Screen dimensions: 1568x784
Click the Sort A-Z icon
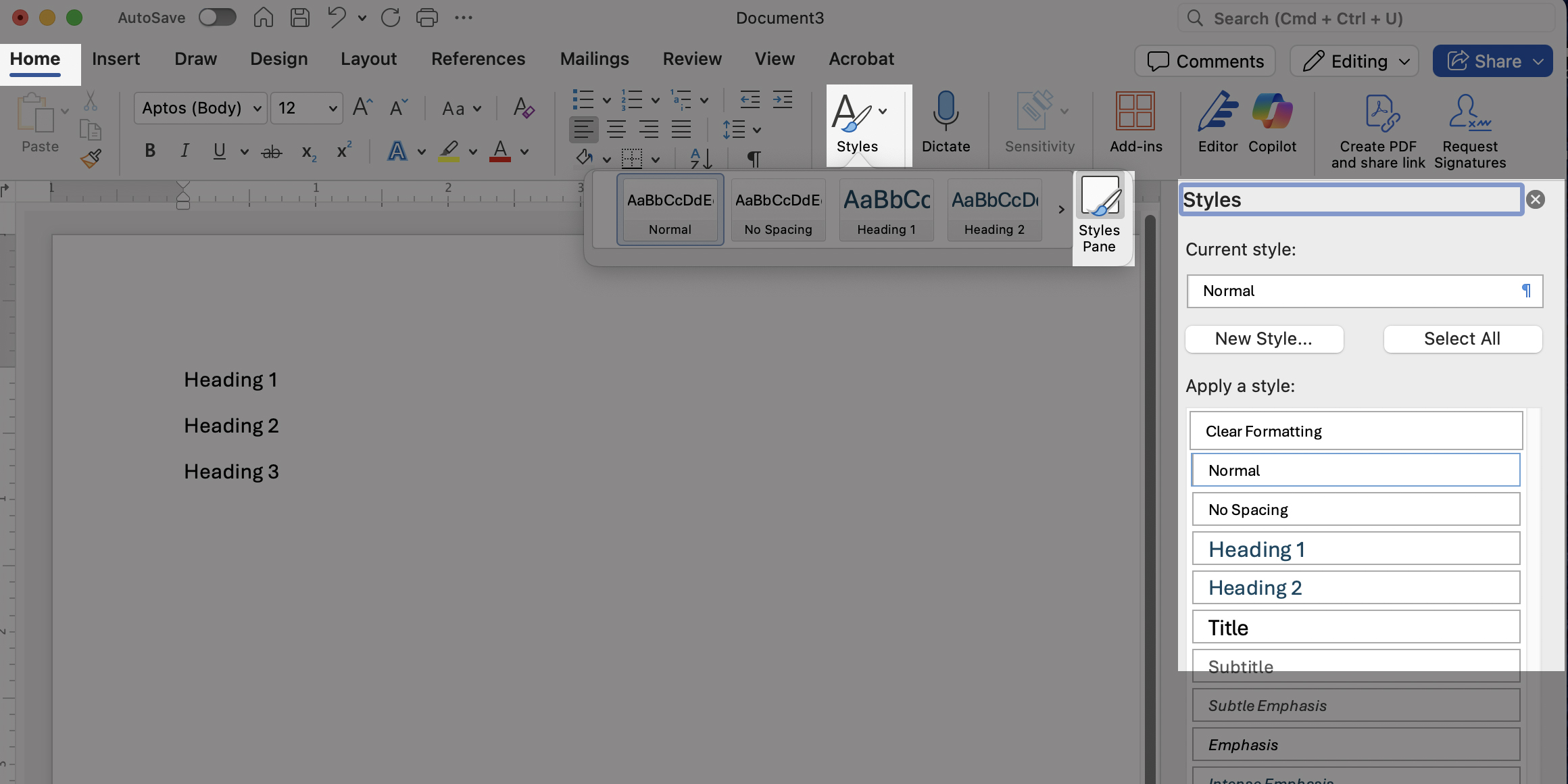click(701, 159)
